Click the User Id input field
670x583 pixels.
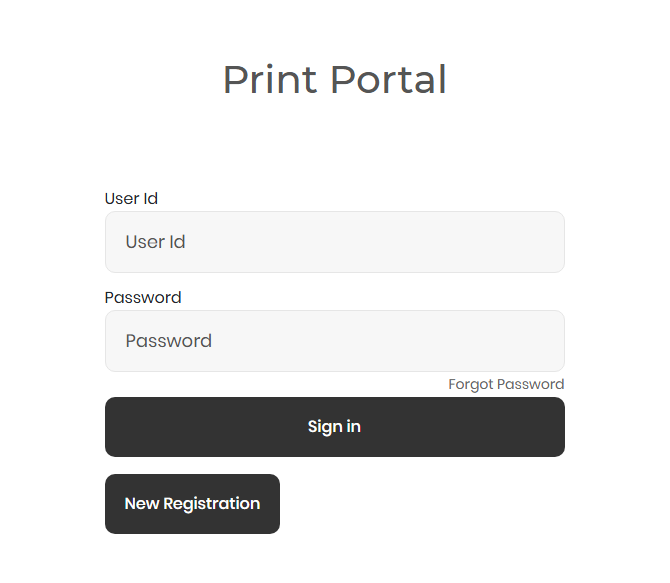[334, 242]
